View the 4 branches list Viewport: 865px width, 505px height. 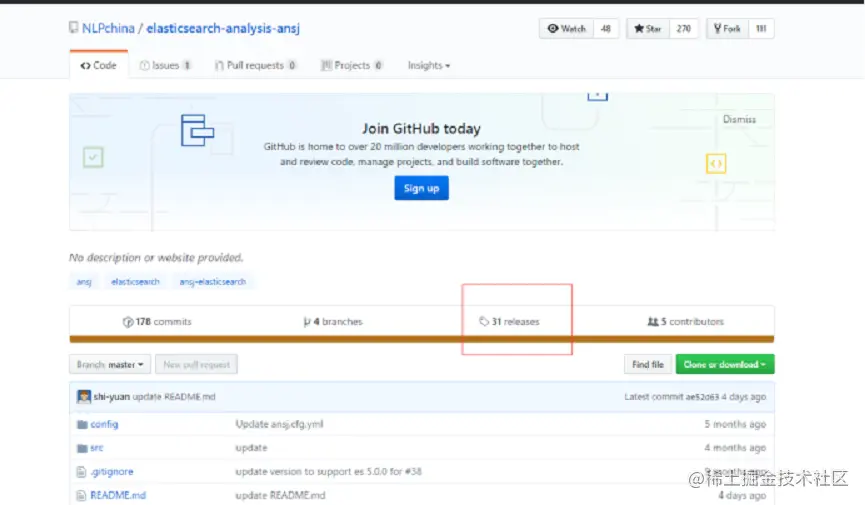click(x=333, y=321)
